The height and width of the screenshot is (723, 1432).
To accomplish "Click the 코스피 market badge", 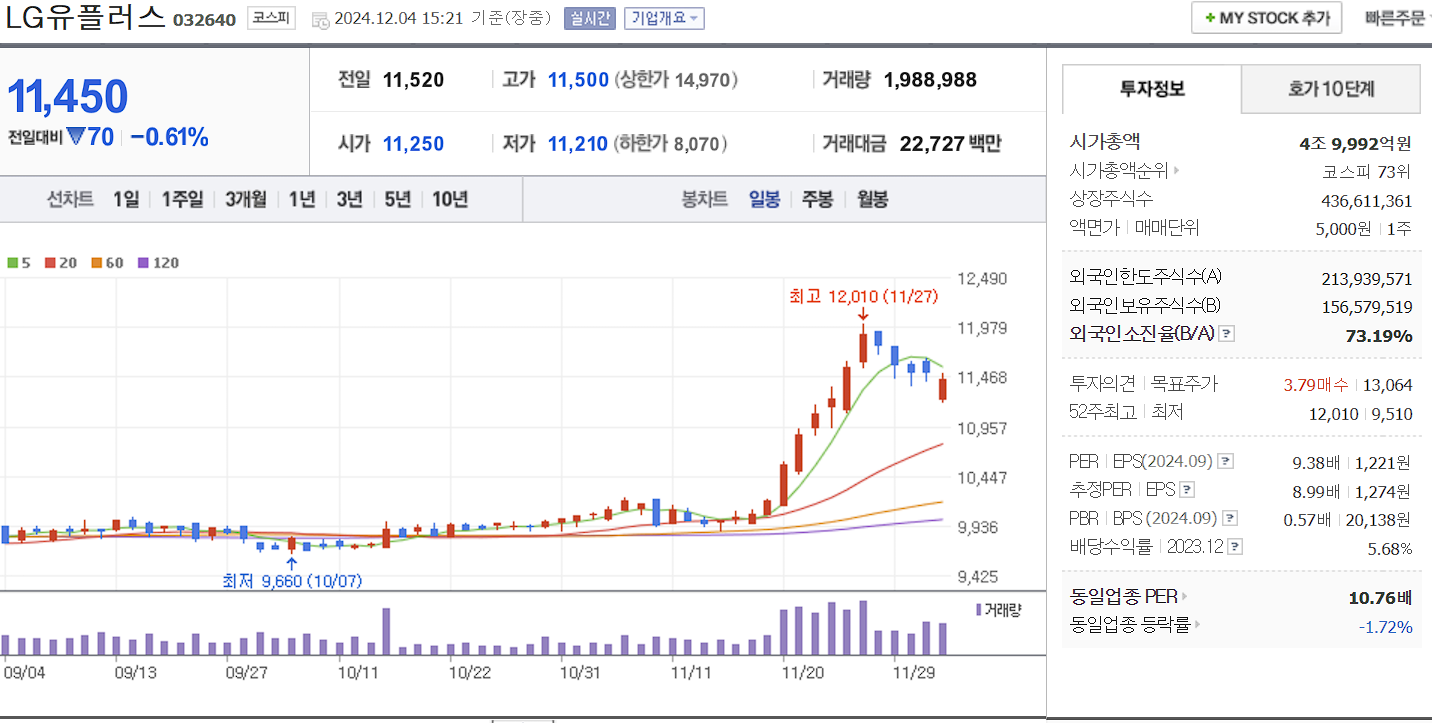I will pos(272,18).
